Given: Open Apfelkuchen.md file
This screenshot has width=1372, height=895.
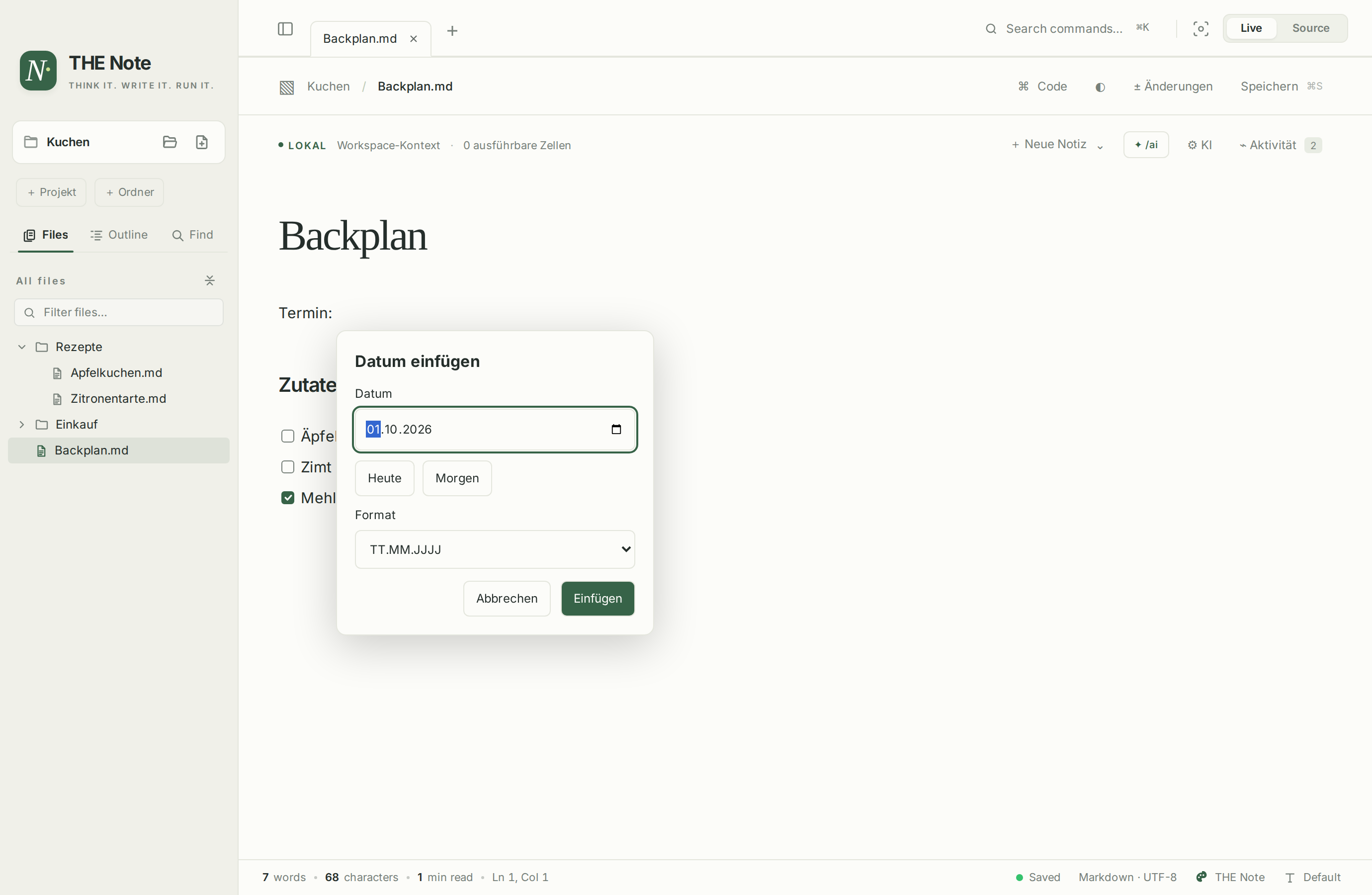Looking at the screenshot, I should (116, 372).
